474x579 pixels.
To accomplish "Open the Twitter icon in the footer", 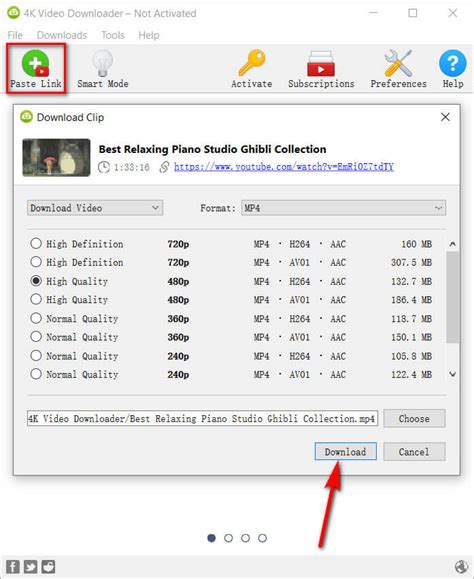I will pyautogui.click(x=30, y=566).
